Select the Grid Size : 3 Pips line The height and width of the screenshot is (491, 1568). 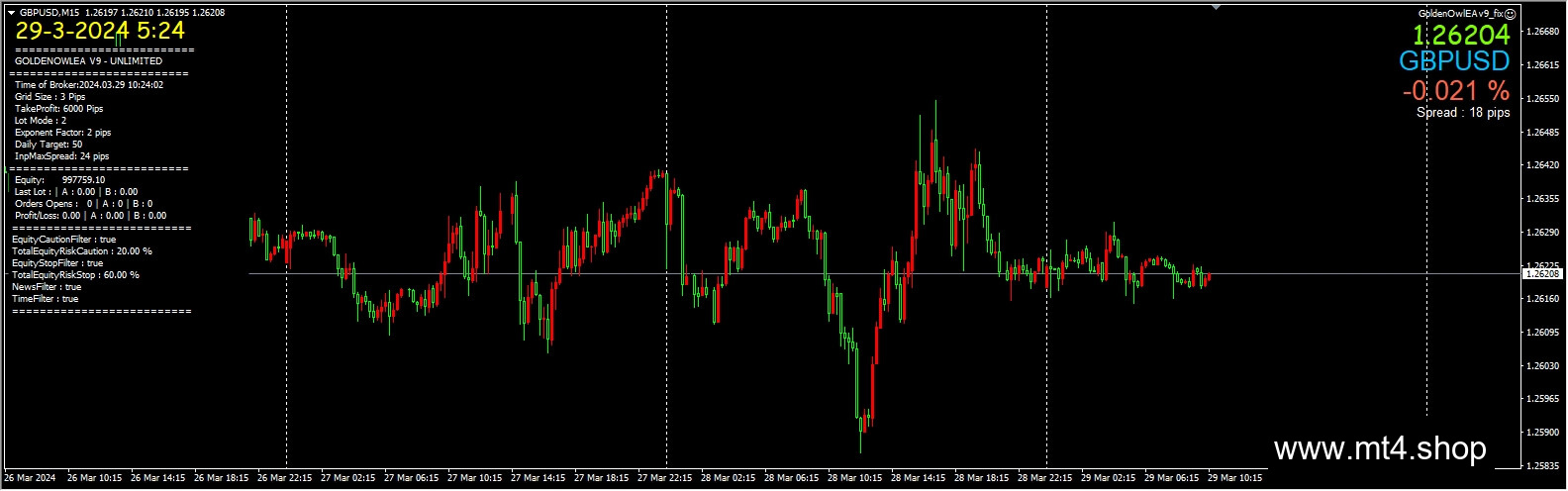50,97
